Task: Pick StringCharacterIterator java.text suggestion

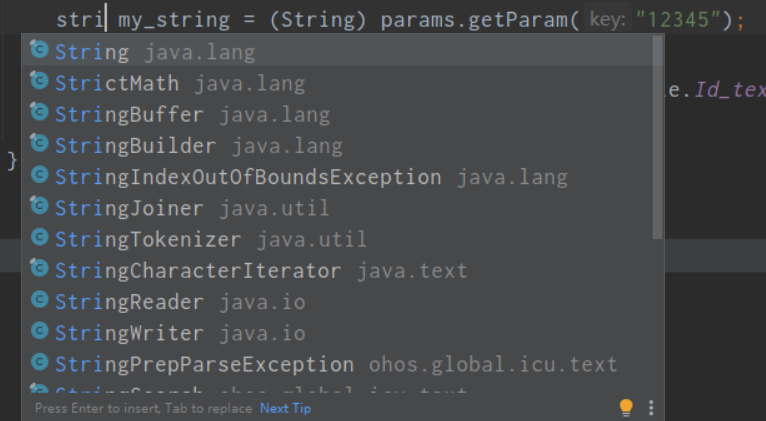Action: pyautogui.click(x=198, y=270)
